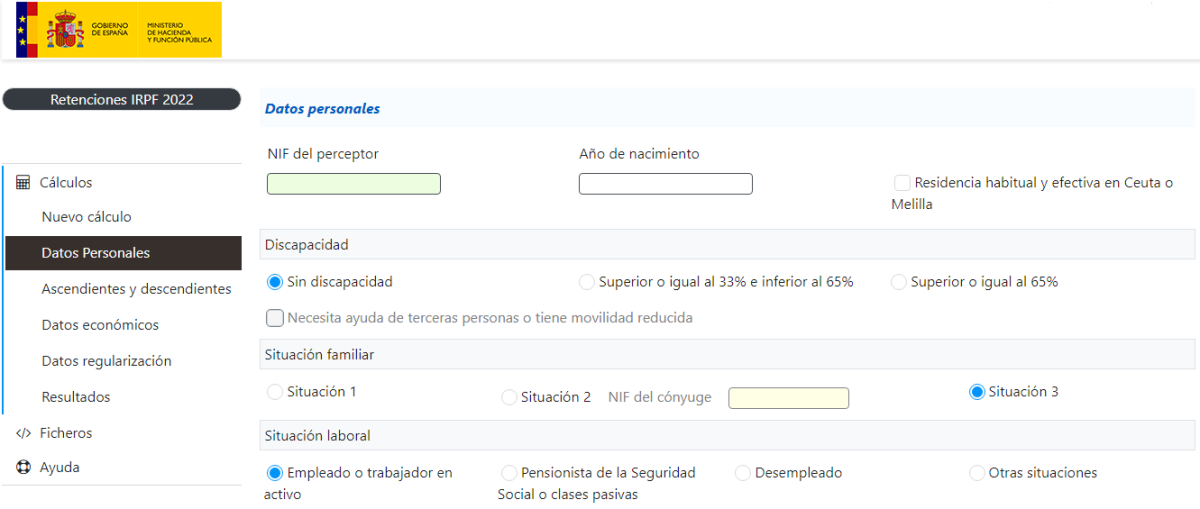Select family 'Situación 1' radio button
This screenshot has height=509, width=1200.
[275, 392]
